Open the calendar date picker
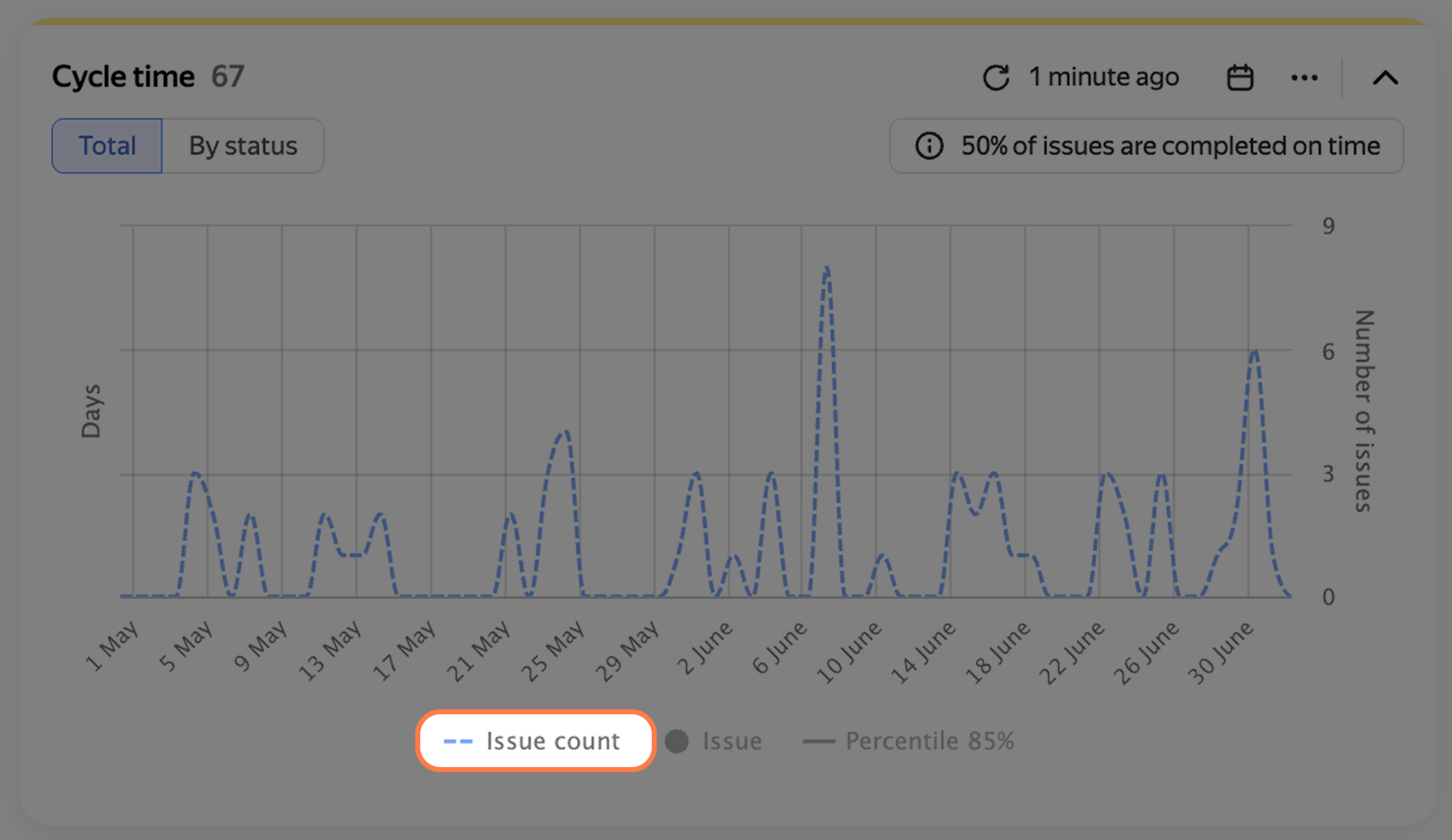Image resolution: width=1452 pixels, height=840 pixels. click(1240, 78)
